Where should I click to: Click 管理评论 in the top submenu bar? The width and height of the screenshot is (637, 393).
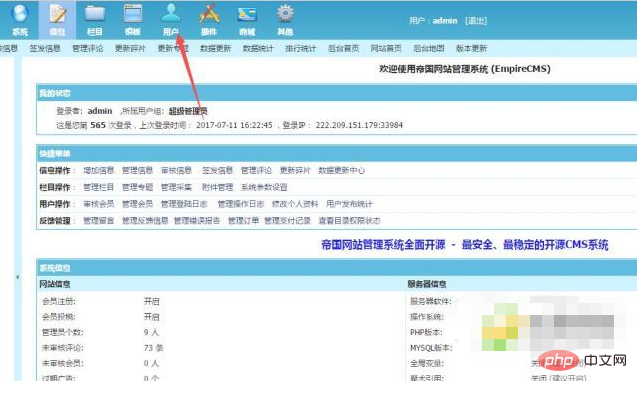88,48
